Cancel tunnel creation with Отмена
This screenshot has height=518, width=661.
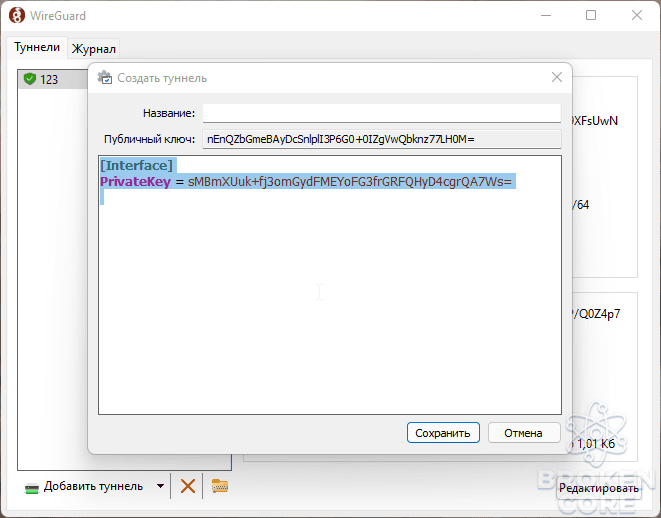[x=524, y=433]
